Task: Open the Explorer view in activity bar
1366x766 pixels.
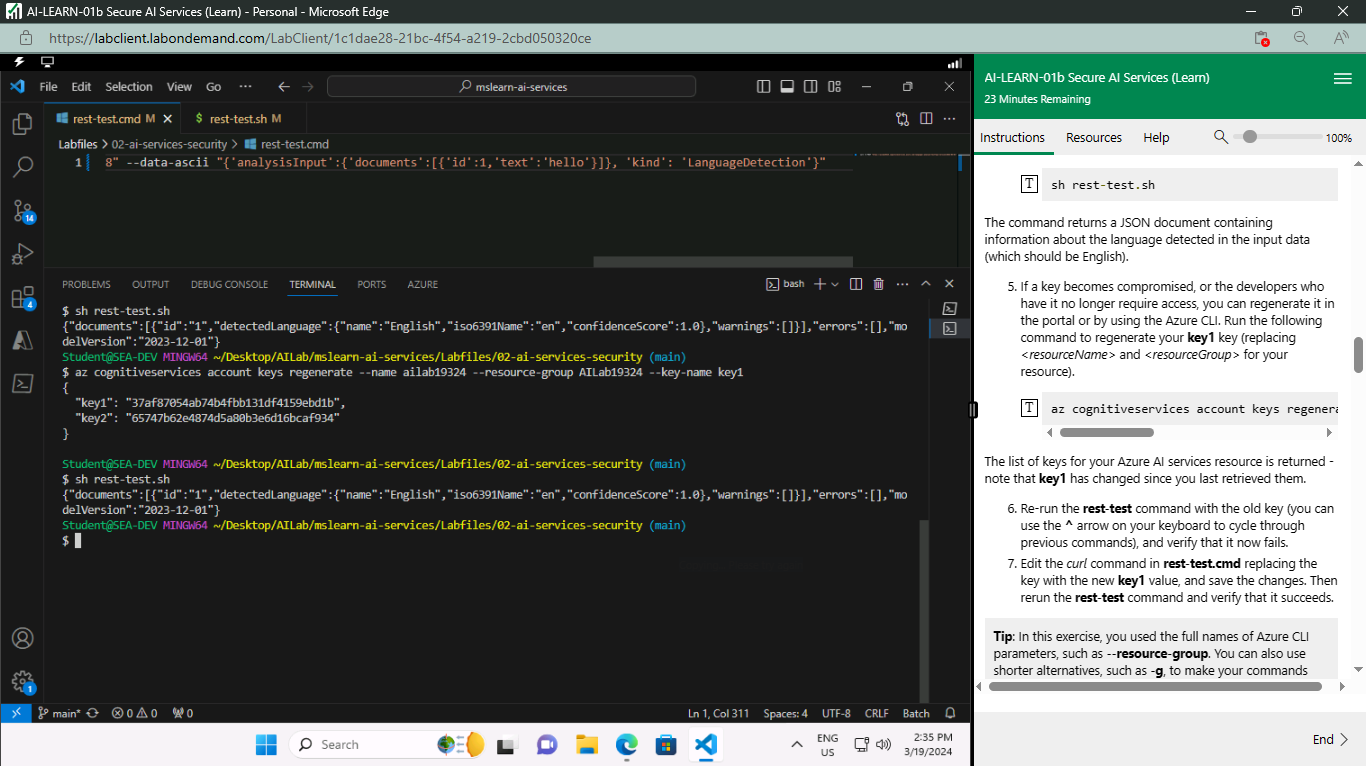Action: [22, 124]
